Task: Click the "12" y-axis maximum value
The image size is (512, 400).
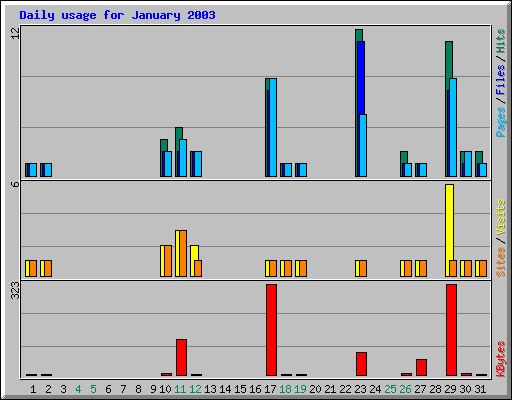Action: tap(16, 33)
